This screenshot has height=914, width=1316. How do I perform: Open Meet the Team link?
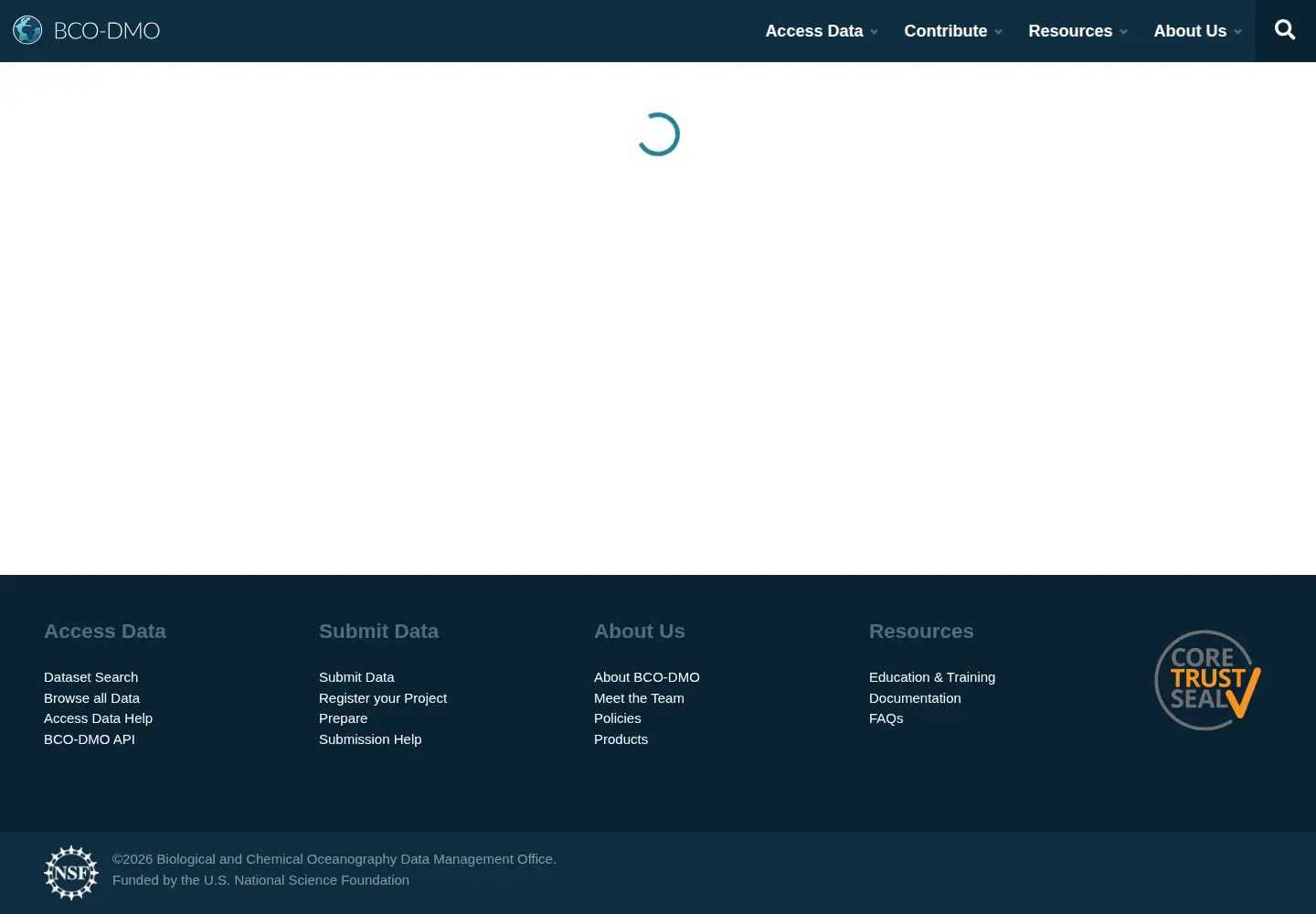[x=639, y=698]
